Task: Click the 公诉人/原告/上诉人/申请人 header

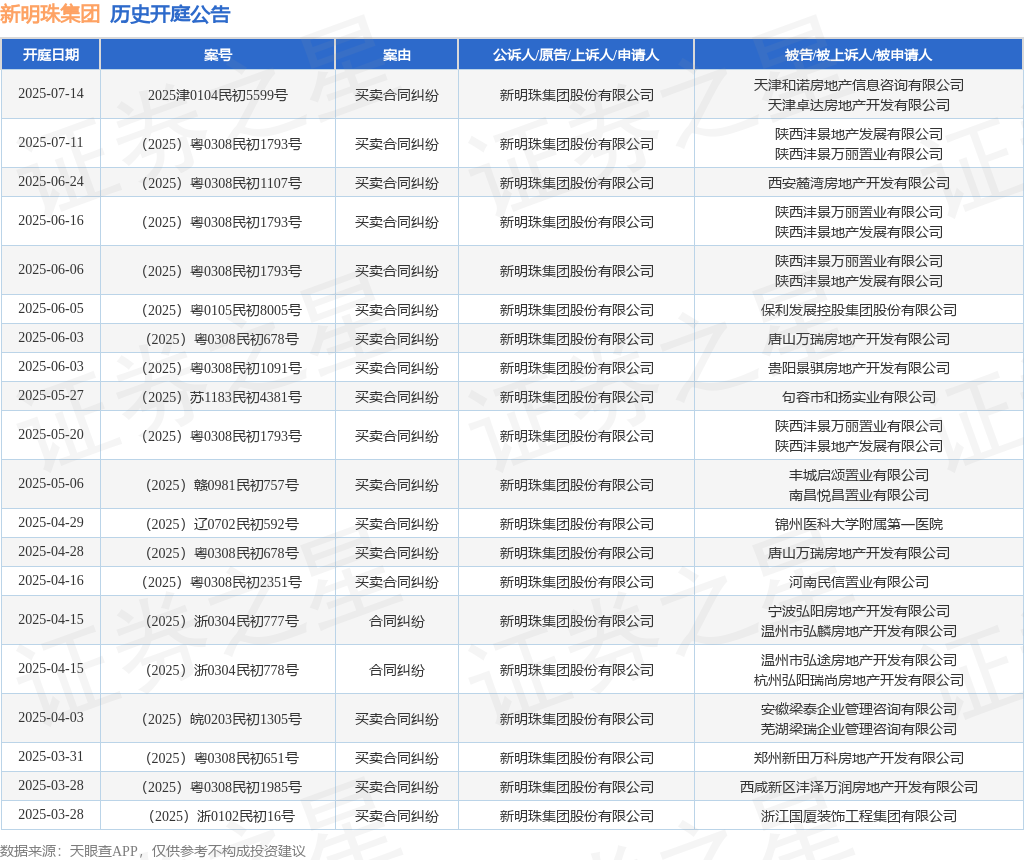Action: click(x=576, y=55)
